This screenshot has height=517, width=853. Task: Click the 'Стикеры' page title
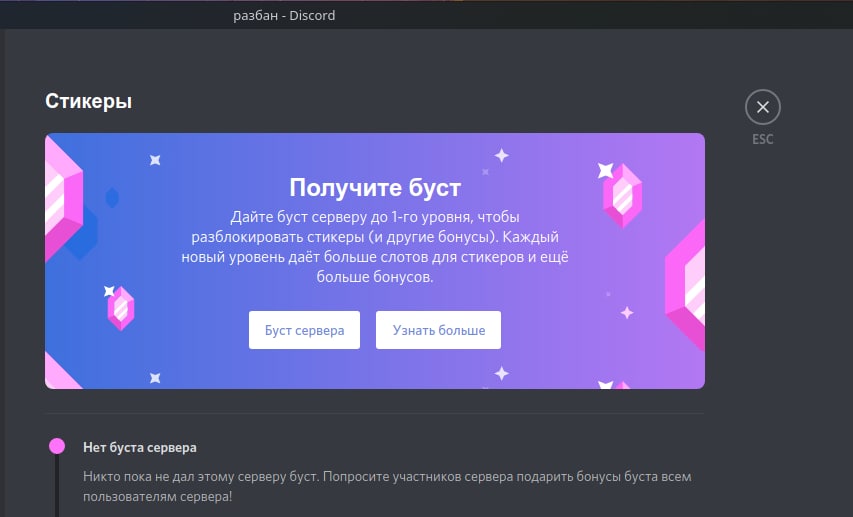click(x=89, y=101)
